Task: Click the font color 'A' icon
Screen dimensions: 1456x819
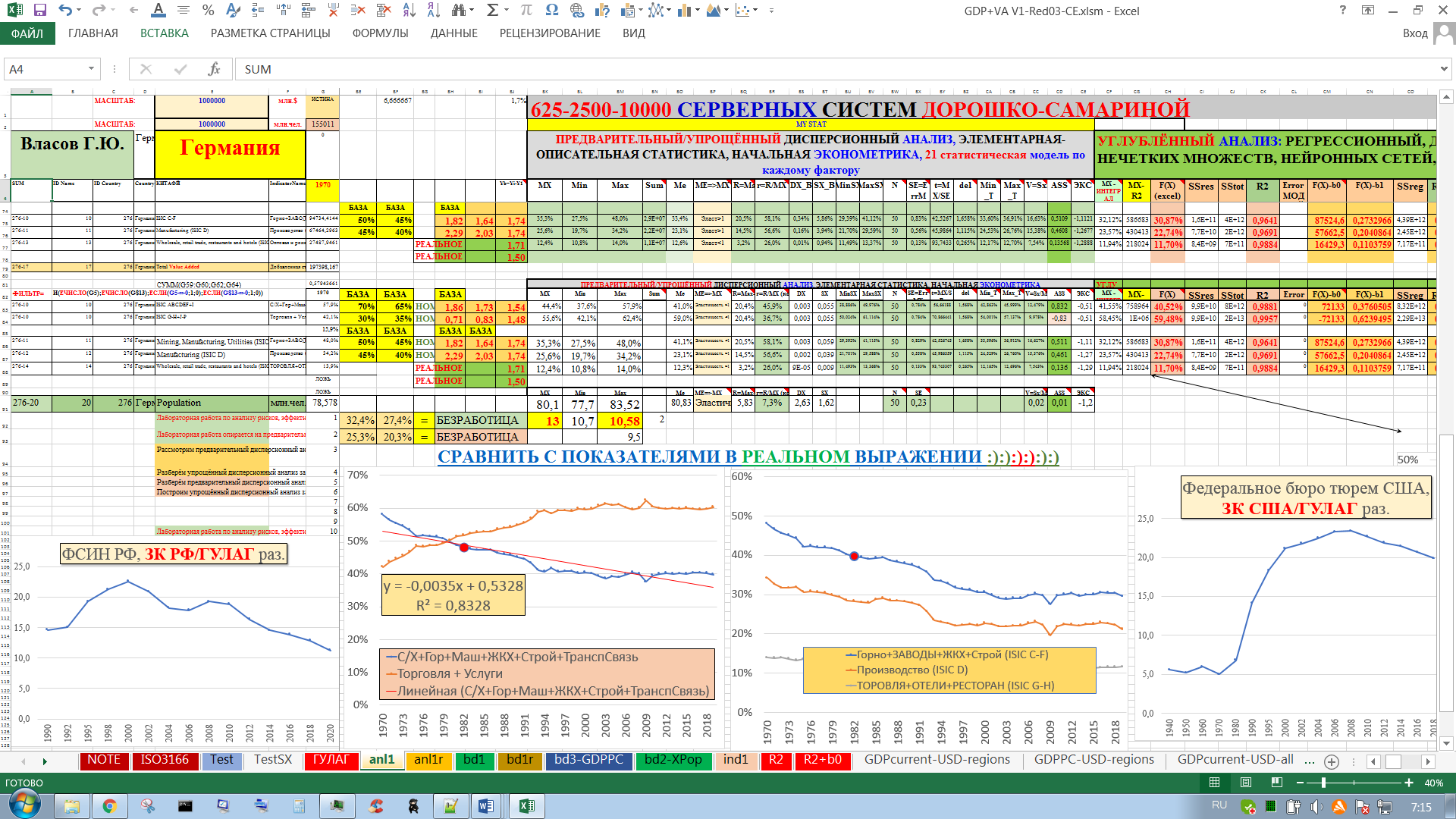Action: pyautogui.click(x=158, y=10)
